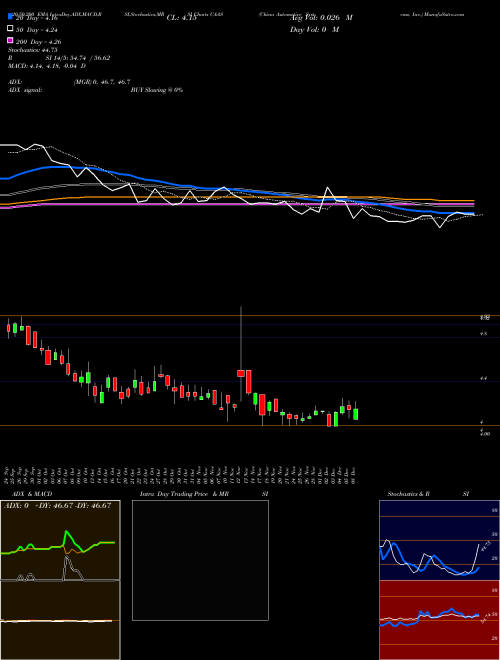Click the '4.00' price axis label
Viewport: 500px width, 660px height.
click(485, 433)
